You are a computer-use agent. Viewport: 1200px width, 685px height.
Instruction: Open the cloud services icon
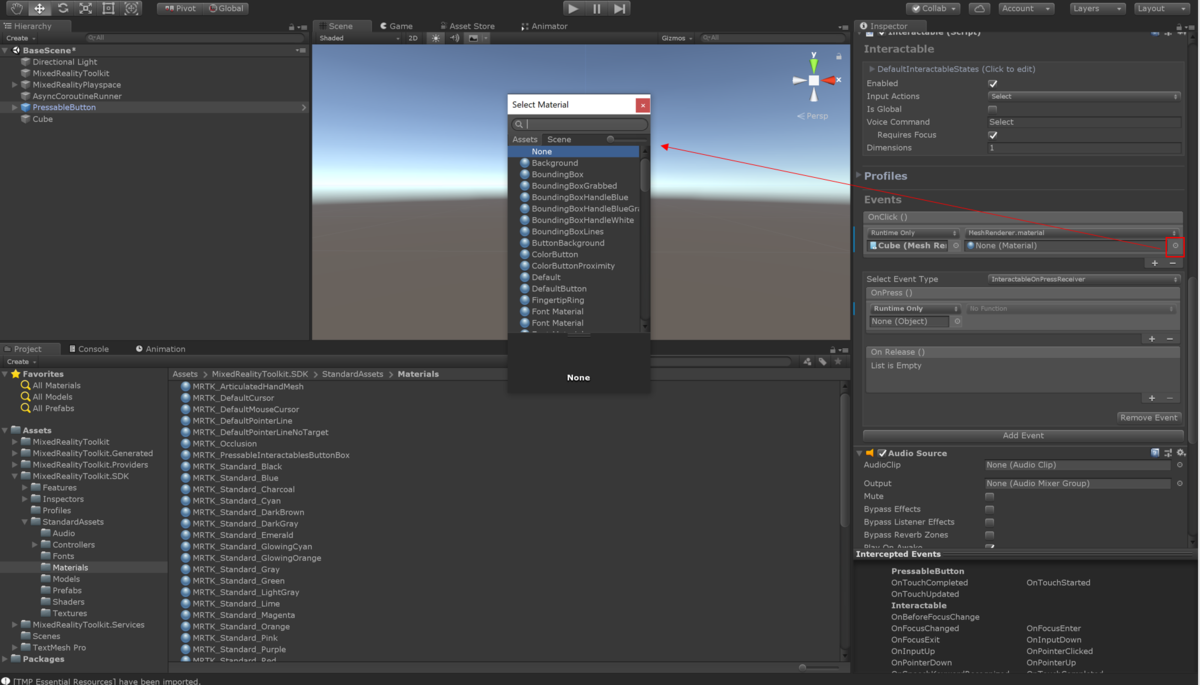pos(980,8)
